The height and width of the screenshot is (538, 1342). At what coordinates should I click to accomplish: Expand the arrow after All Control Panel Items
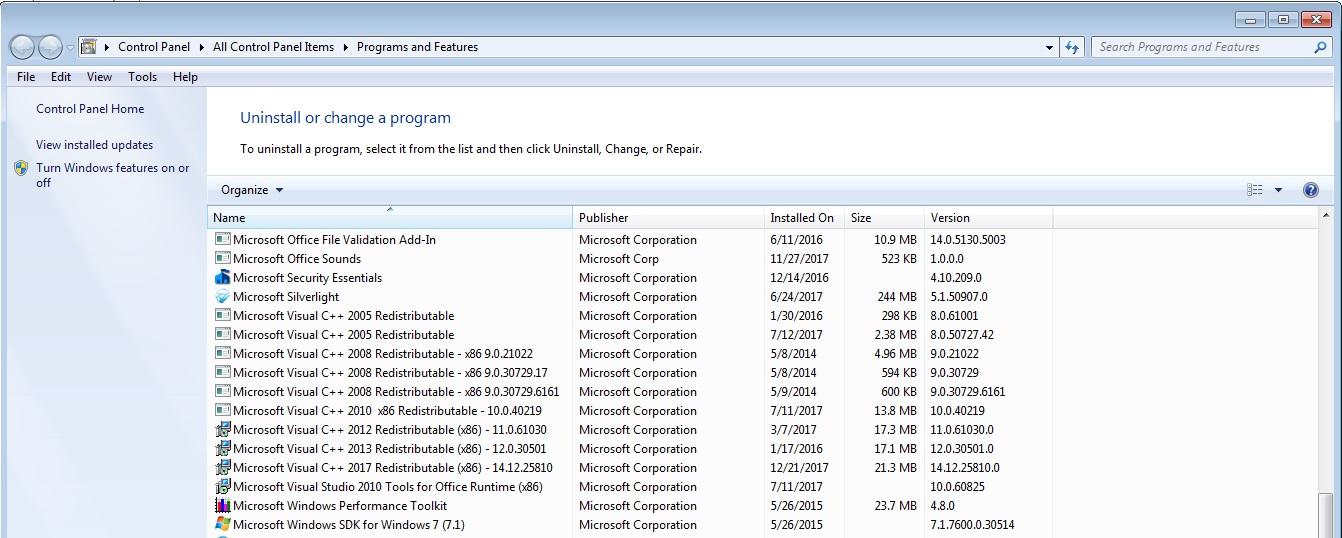346,47
